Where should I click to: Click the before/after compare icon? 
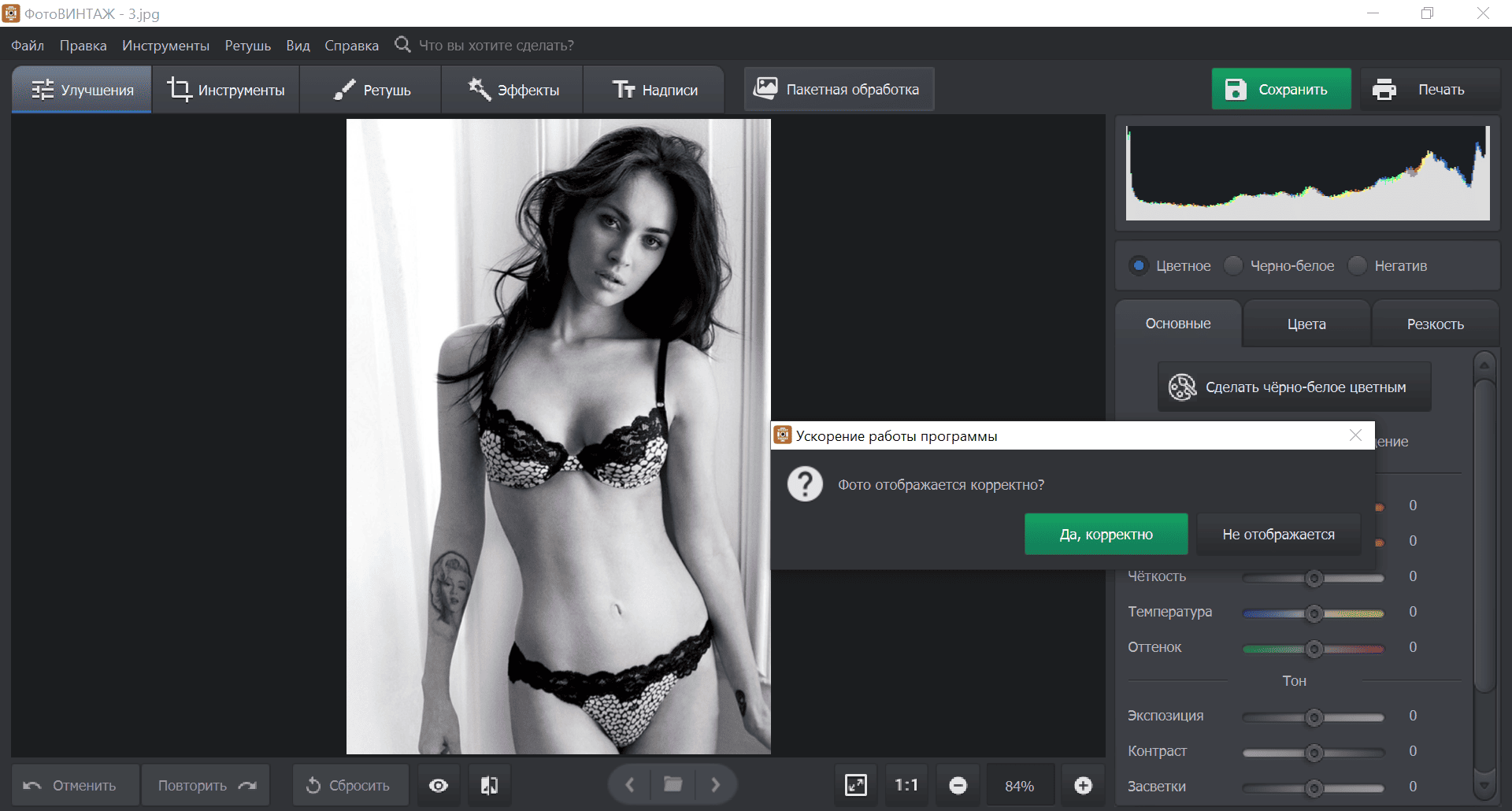pos(489,785)
